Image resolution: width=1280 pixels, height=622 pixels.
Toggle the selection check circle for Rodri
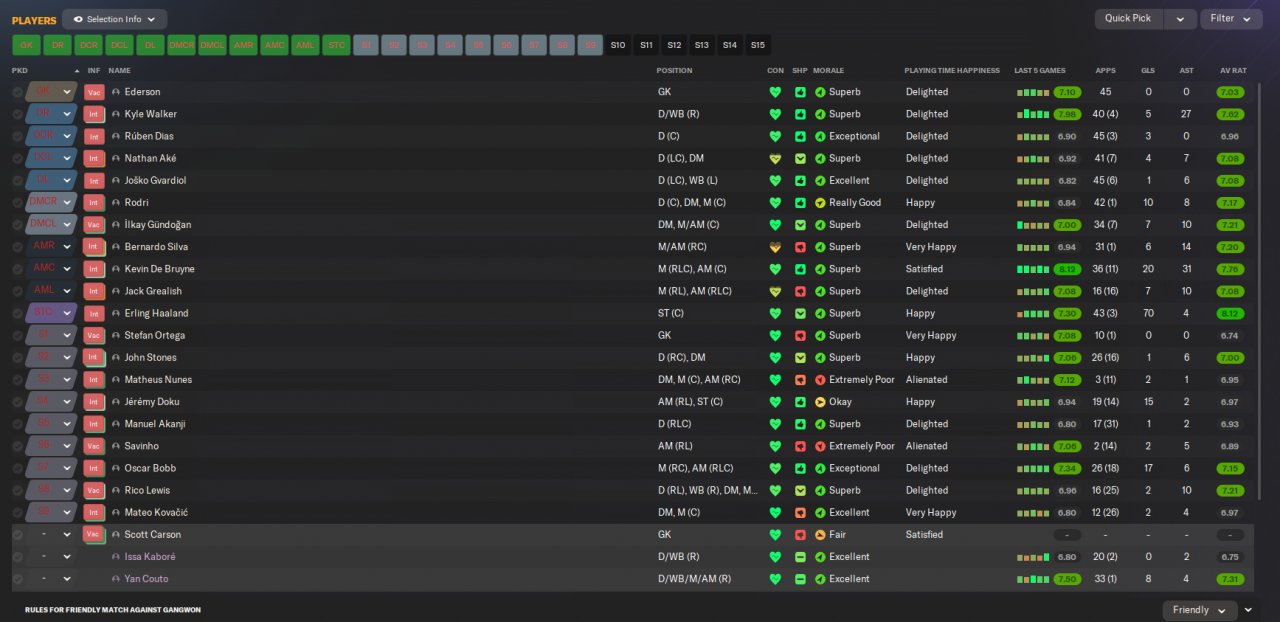pyautogui.click(x=17, y=203)
